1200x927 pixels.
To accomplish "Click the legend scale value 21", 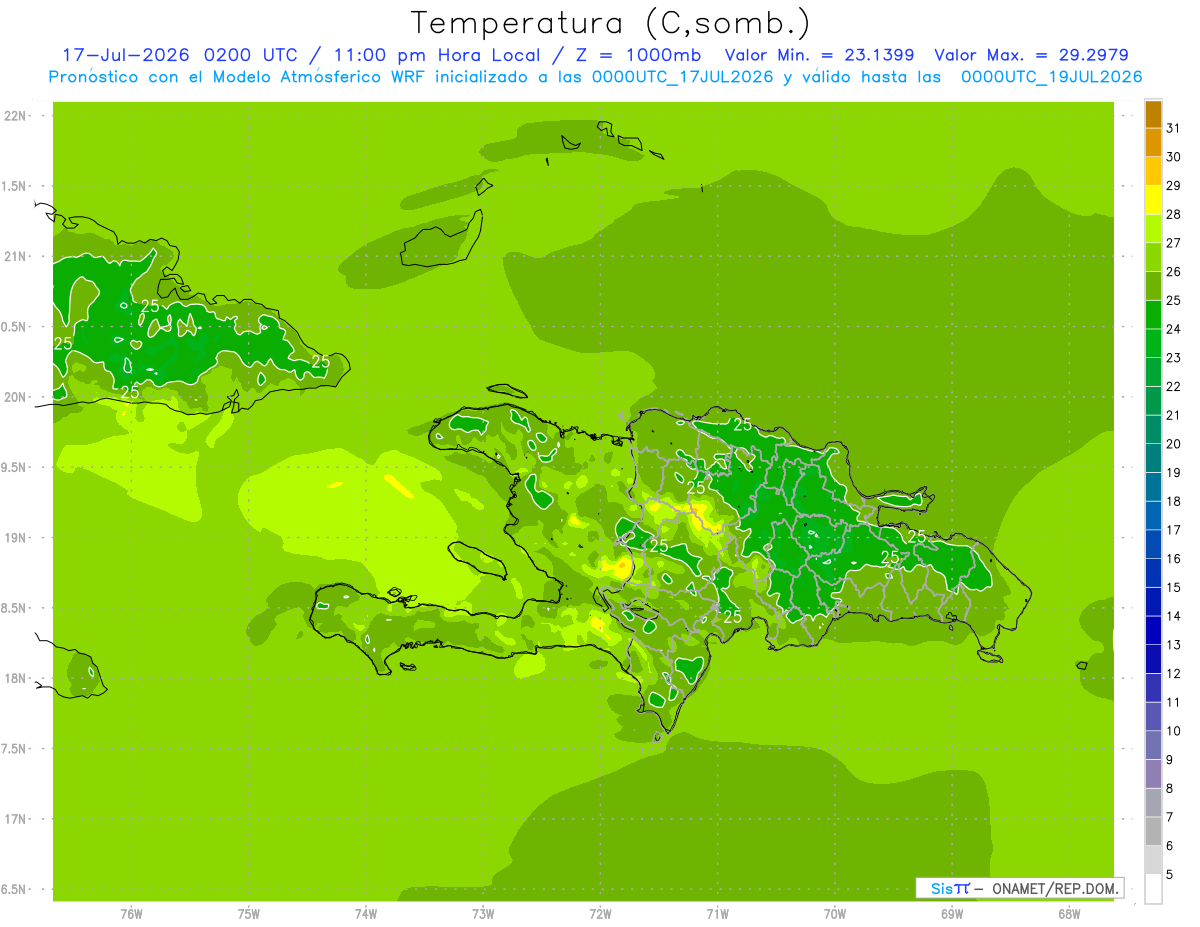I will pyautogui.click(x=1174, y=415).
